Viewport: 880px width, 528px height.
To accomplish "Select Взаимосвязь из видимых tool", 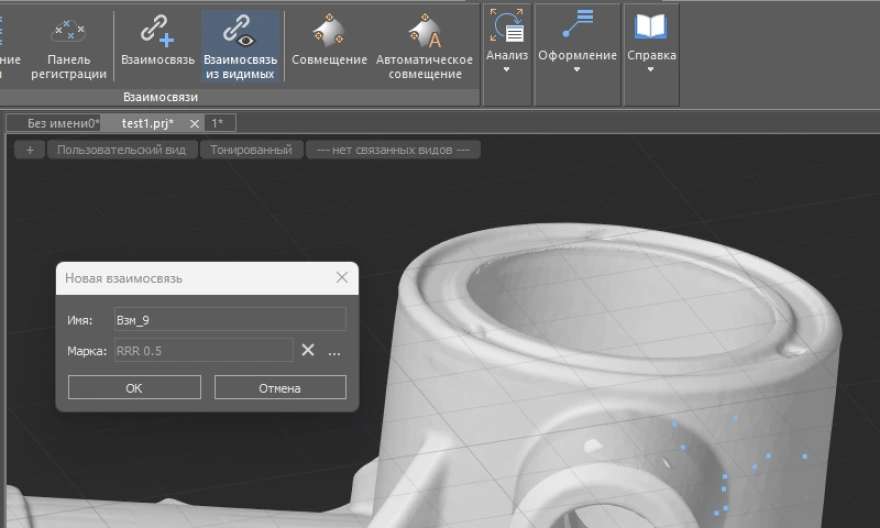I will pyautogui.click(x=240, y=46).
